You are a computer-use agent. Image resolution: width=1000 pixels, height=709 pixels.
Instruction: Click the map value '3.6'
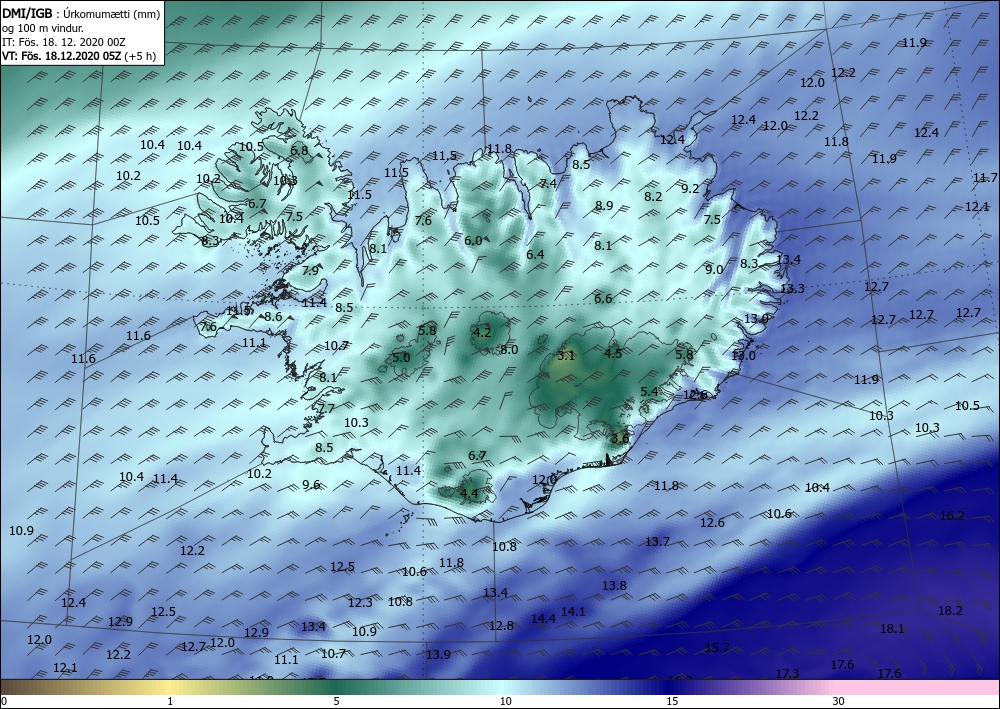[x=620, y=439]
